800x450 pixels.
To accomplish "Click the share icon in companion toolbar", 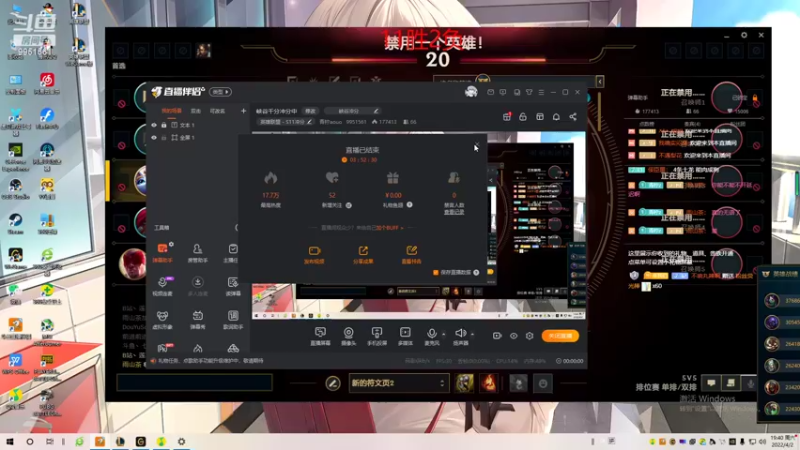I will click(x=573, y=117).
